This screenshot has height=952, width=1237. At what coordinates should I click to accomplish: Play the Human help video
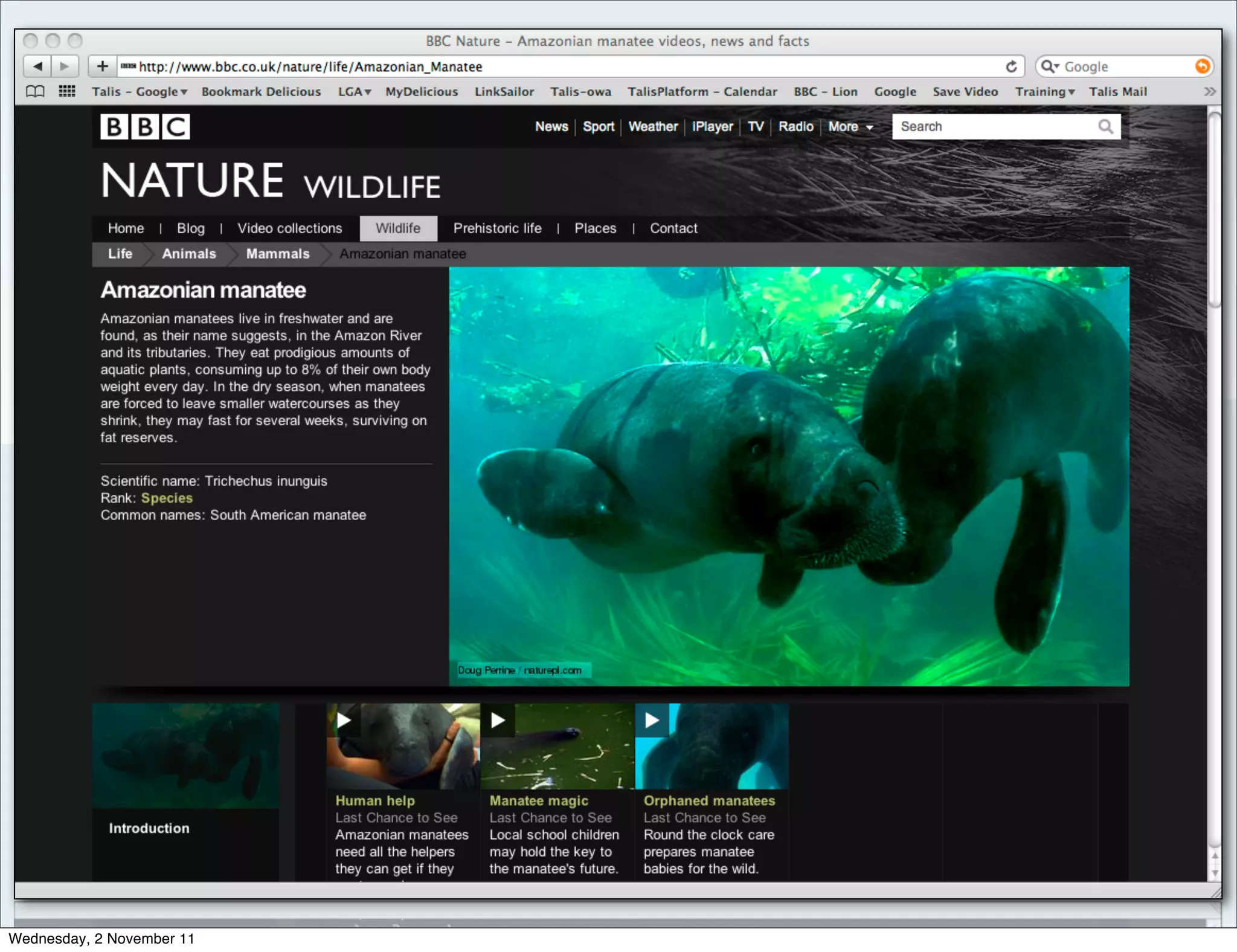coord(344,720)
